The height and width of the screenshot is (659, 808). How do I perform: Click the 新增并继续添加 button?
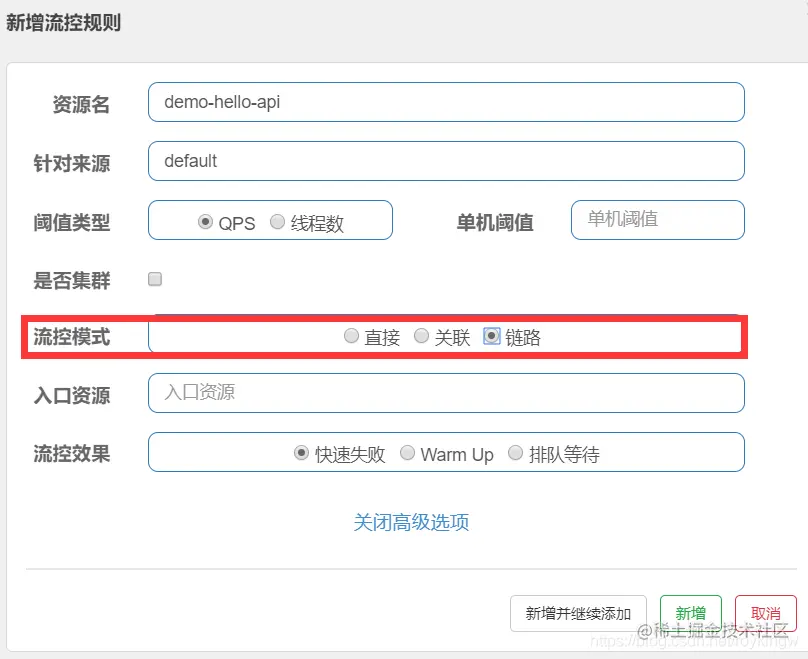pos(578,613)
